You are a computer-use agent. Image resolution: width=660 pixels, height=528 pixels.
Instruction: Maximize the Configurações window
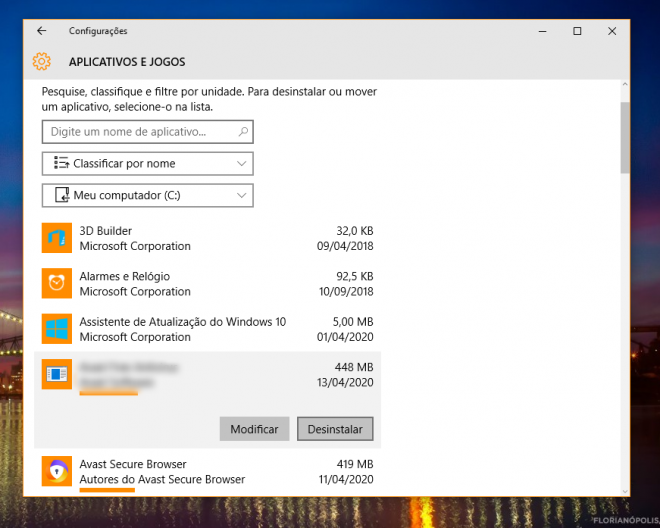[577, 31]
